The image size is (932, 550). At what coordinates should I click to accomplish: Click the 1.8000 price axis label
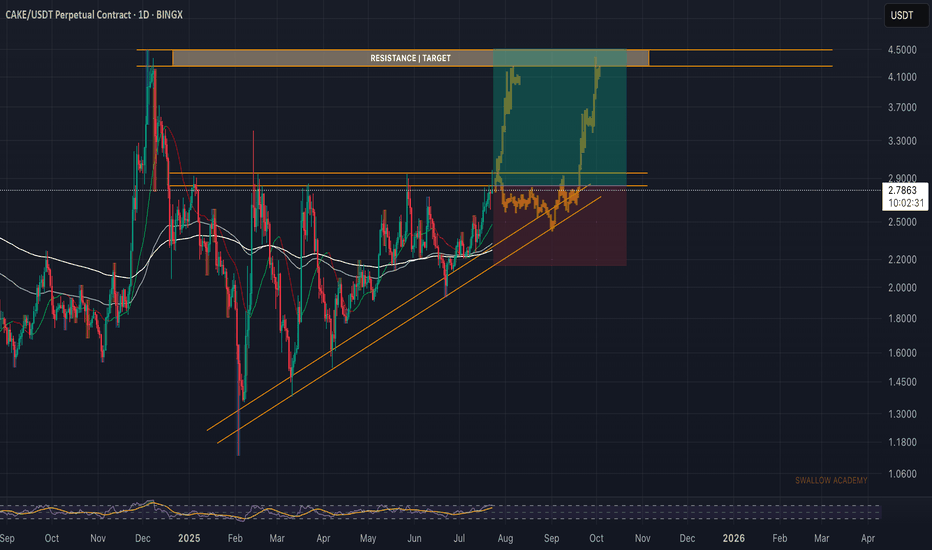[x=902, y=319]
